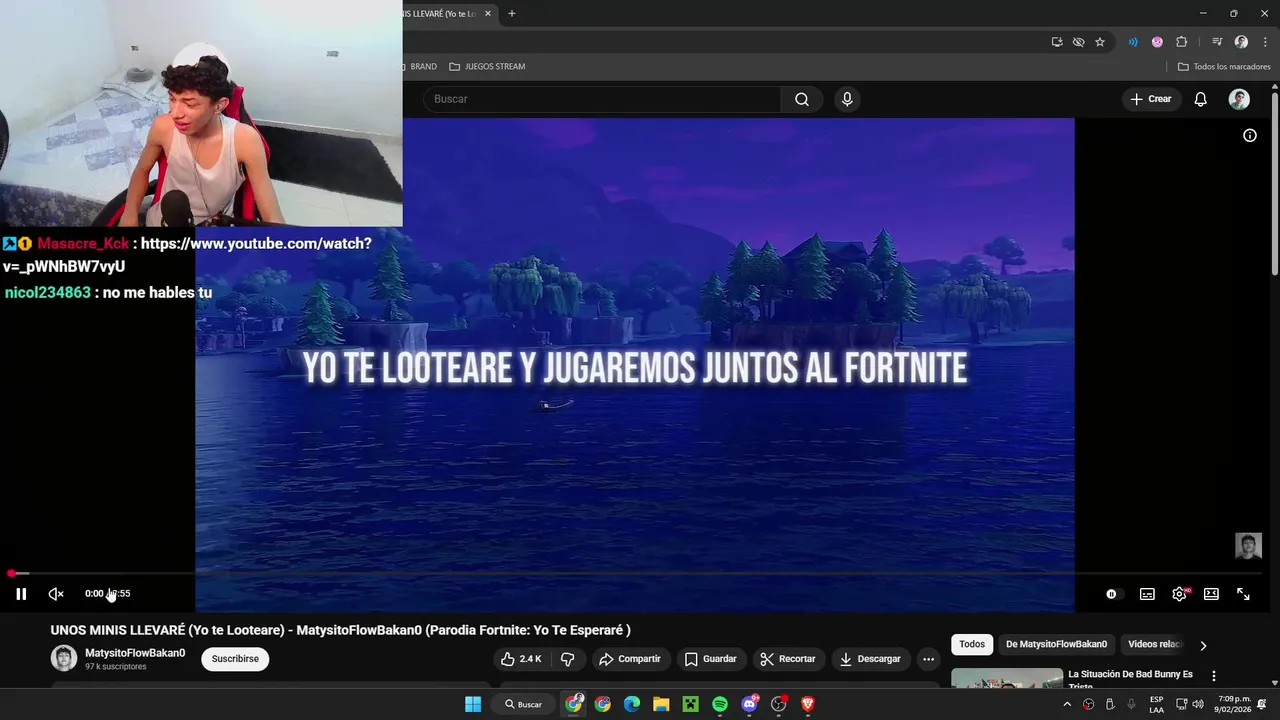Click the YouTube search field
The width and height of the screenshot is (1280, 720).
[x=602, y=99]
